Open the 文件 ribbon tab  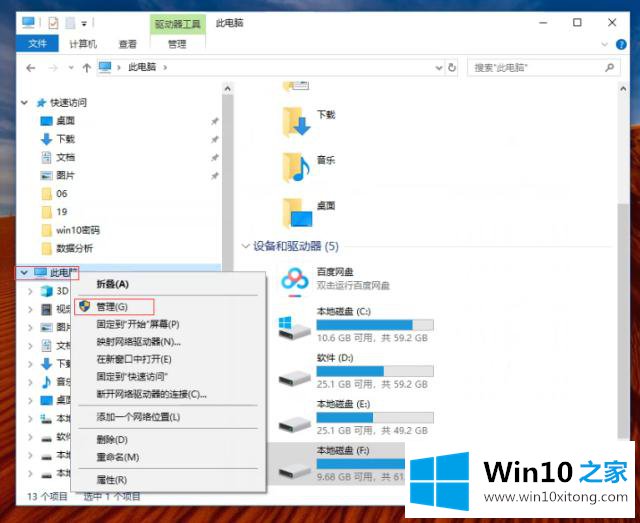(x=38, y=44)
